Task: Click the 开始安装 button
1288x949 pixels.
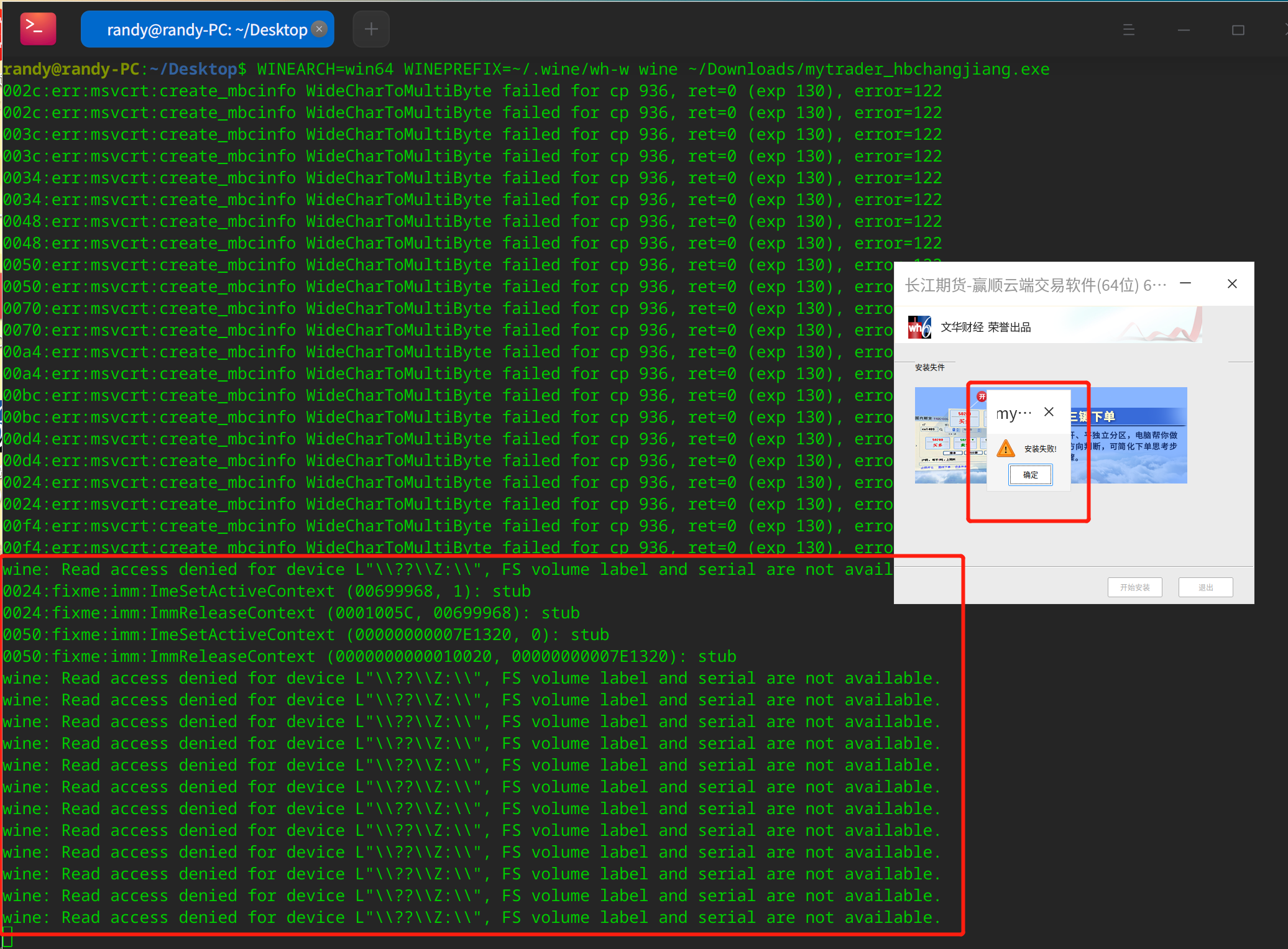Action: [x=1134, y=587]
